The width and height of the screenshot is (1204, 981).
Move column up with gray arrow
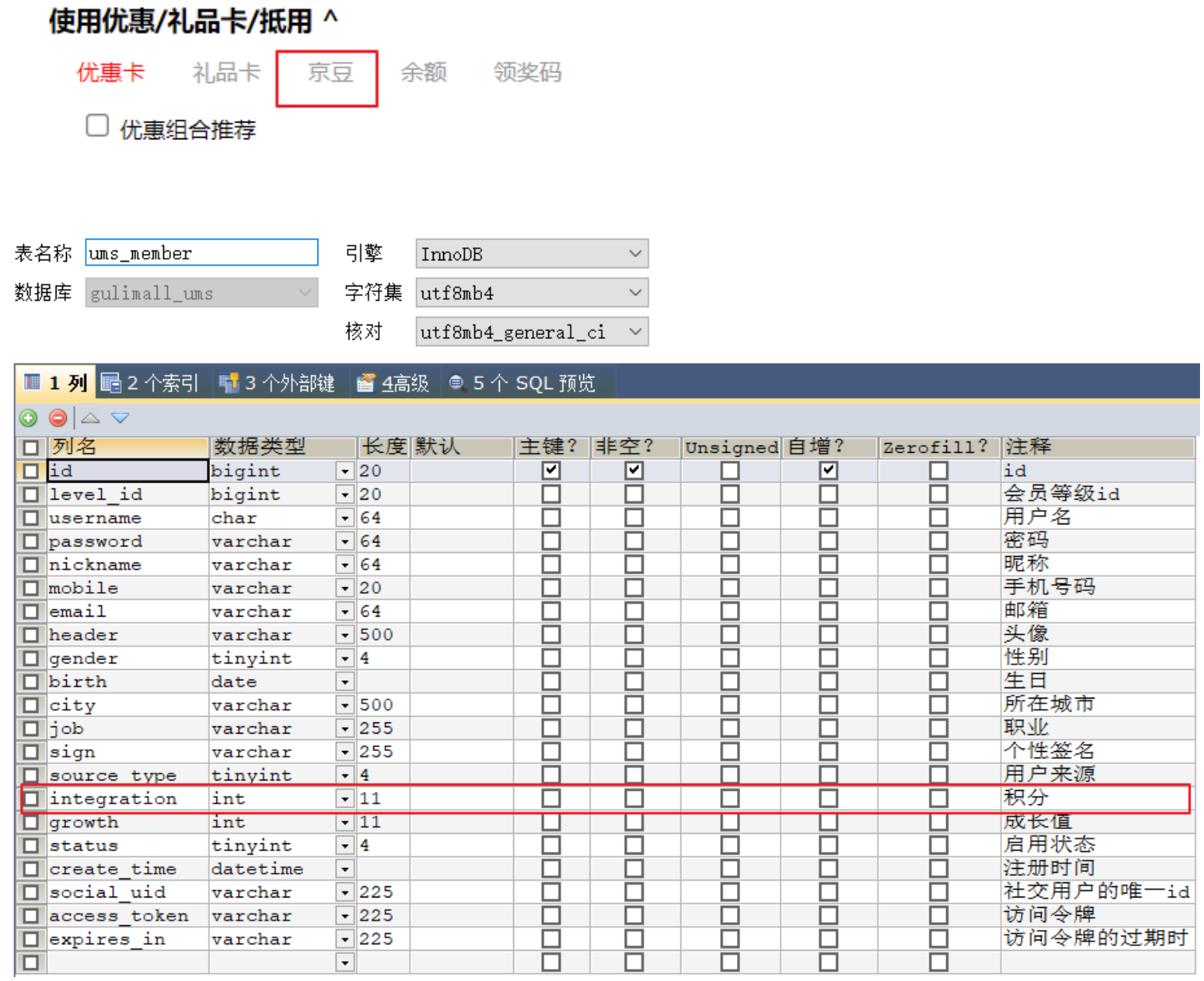point(91,418)
